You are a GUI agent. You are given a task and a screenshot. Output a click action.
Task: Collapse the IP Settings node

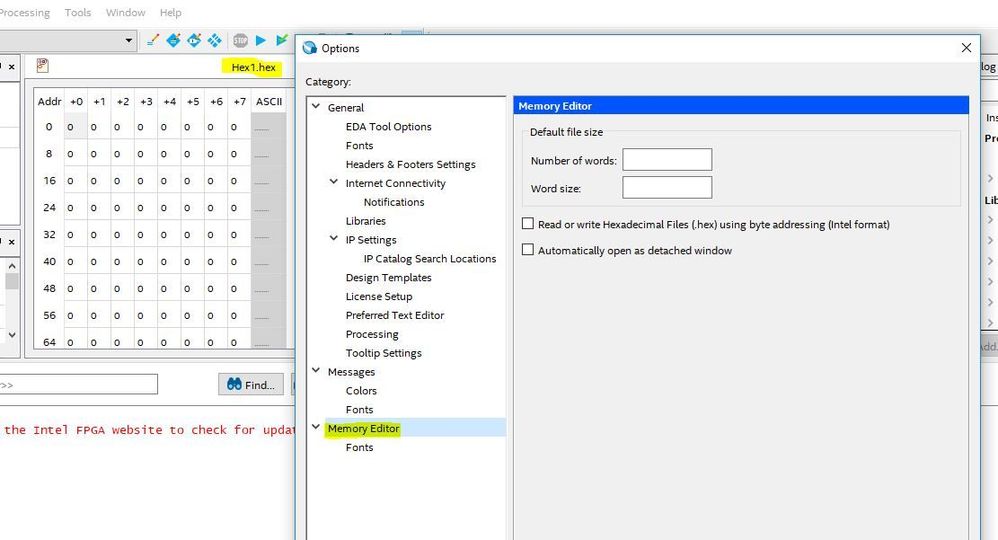click(x=334, y=239)
